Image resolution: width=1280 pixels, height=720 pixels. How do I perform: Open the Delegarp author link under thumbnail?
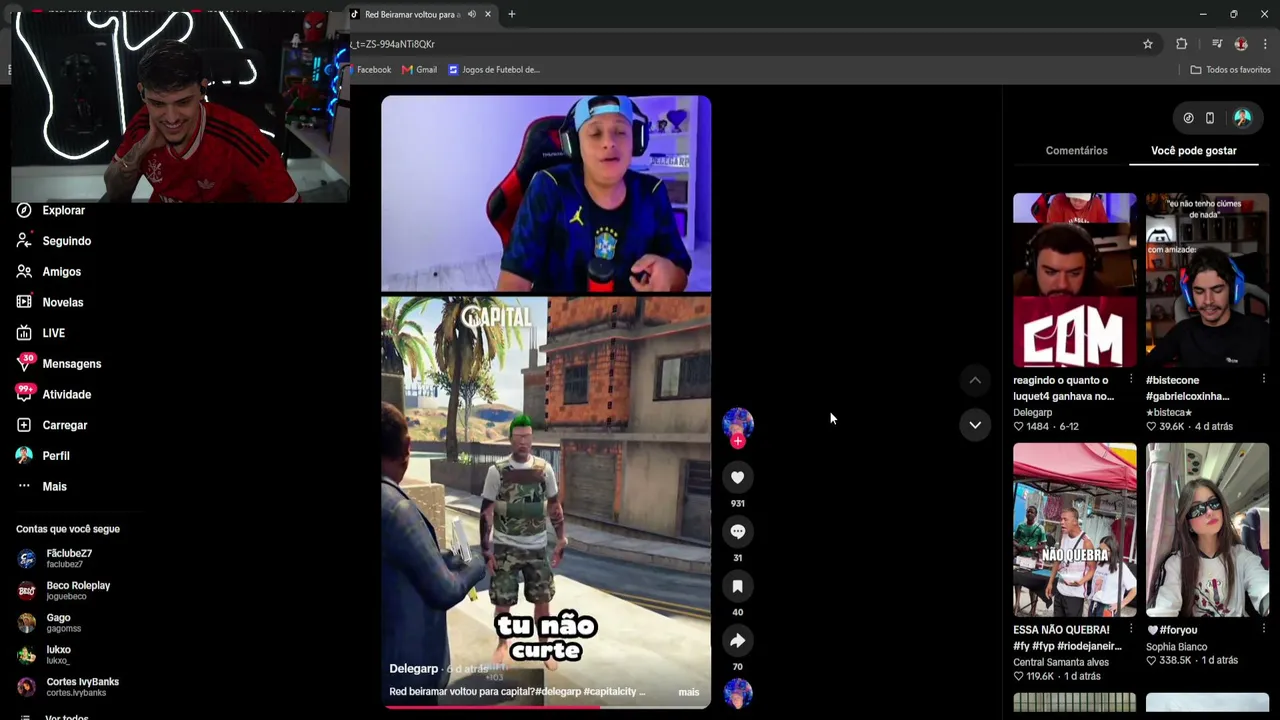click(x=1033, y=412)
